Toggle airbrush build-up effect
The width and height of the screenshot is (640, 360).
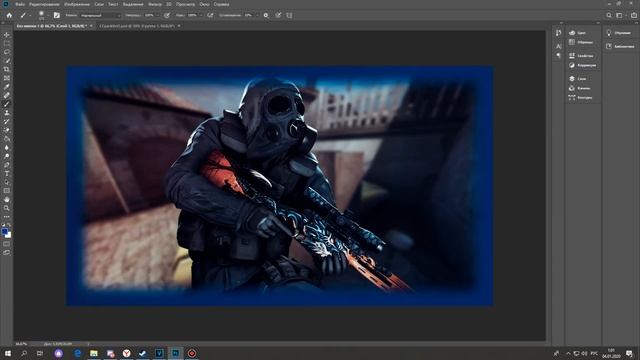[x=210, y=15]
